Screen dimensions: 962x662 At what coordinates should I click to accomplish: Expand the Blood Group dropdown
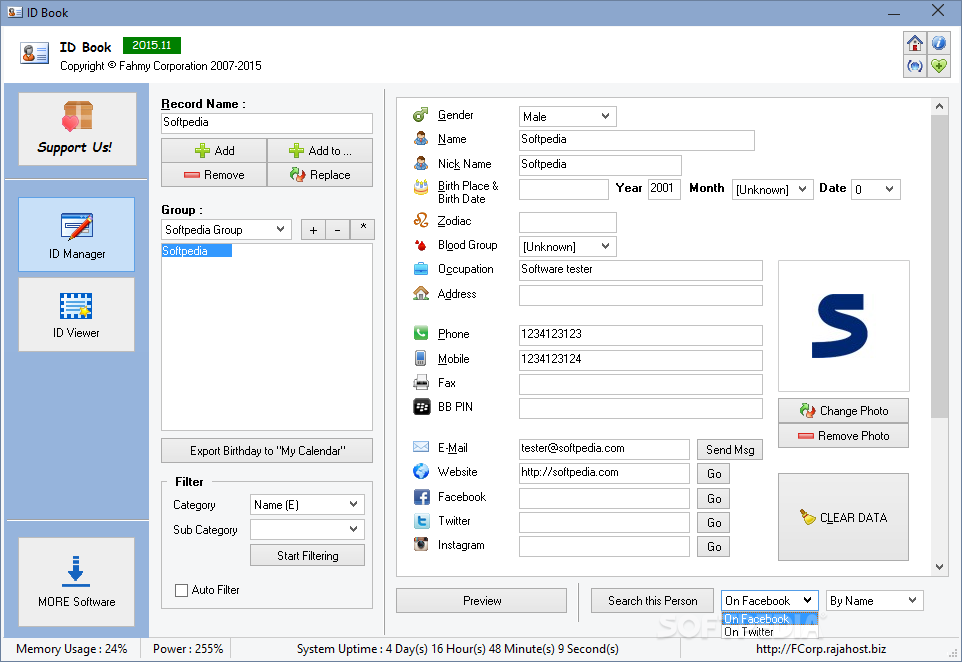coord(568,247)
